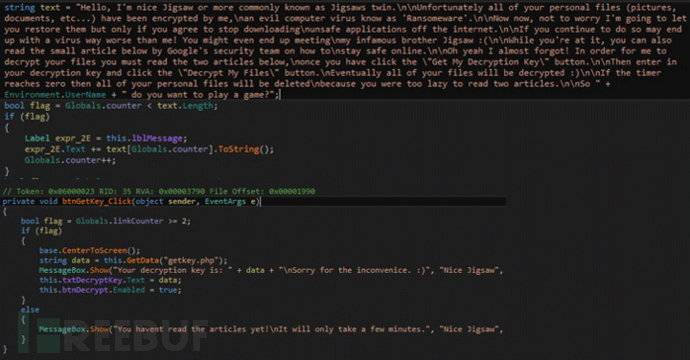This screenshot has width=690, height=360.
Task: Click 'string data' variable declaration
Action: click(x=65, y=260)
